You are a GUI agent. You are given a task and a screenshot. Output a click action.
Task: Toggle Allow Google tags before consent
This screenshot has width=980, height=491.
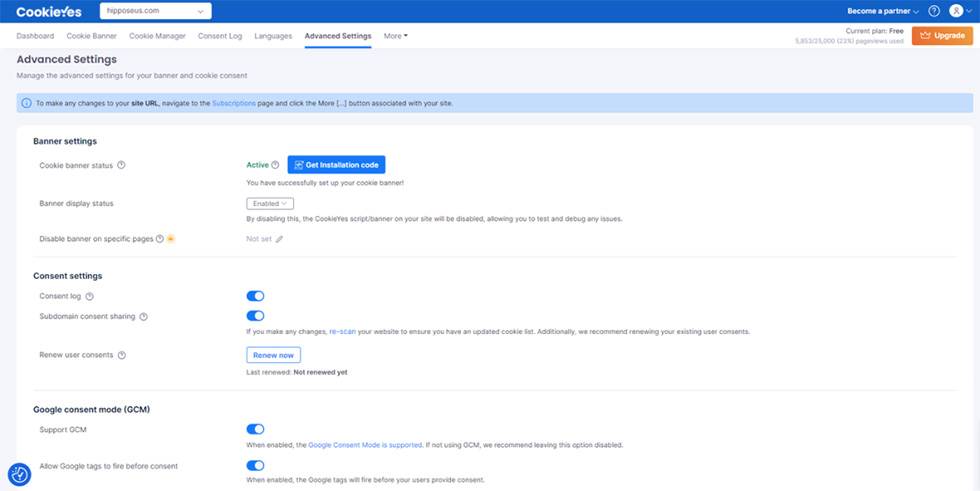[255, 466]
